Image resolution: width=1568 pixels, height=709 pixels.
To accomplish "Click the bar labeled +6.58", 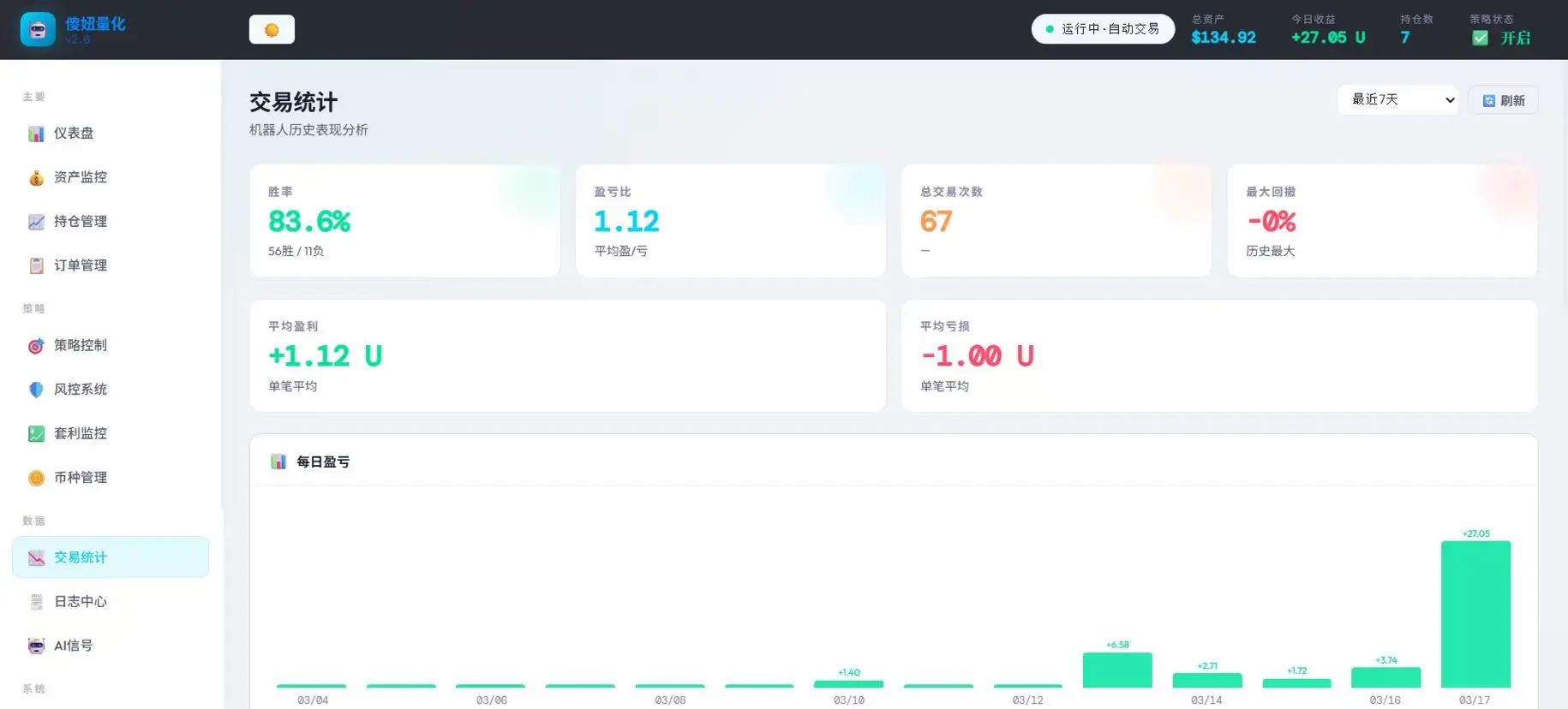I will point(1117,670).
